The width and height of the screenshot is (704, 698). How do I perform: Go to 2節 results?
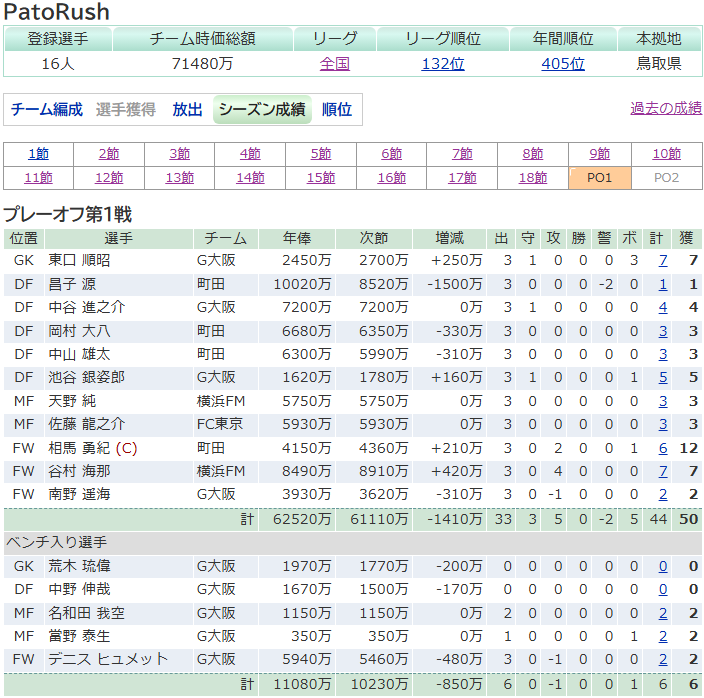109,154
